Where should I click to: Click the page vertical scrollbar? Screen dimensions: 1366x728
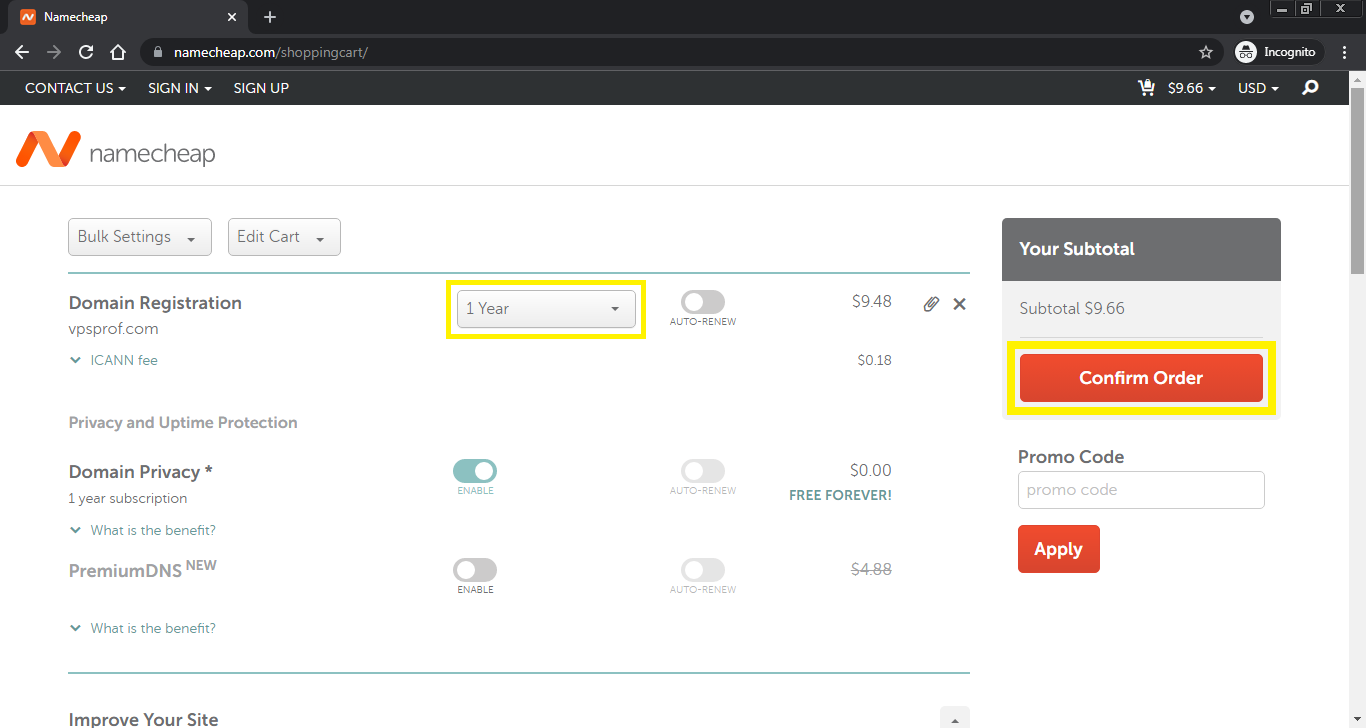click(1357, 180)
